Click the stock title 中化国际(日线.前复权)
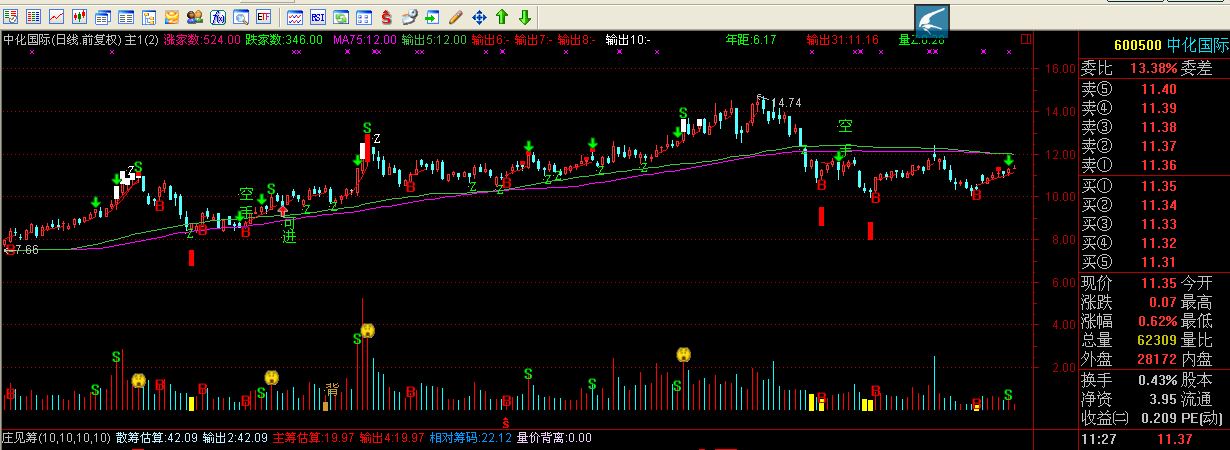This screenshot has width=1230, height=450. [61, 40]
